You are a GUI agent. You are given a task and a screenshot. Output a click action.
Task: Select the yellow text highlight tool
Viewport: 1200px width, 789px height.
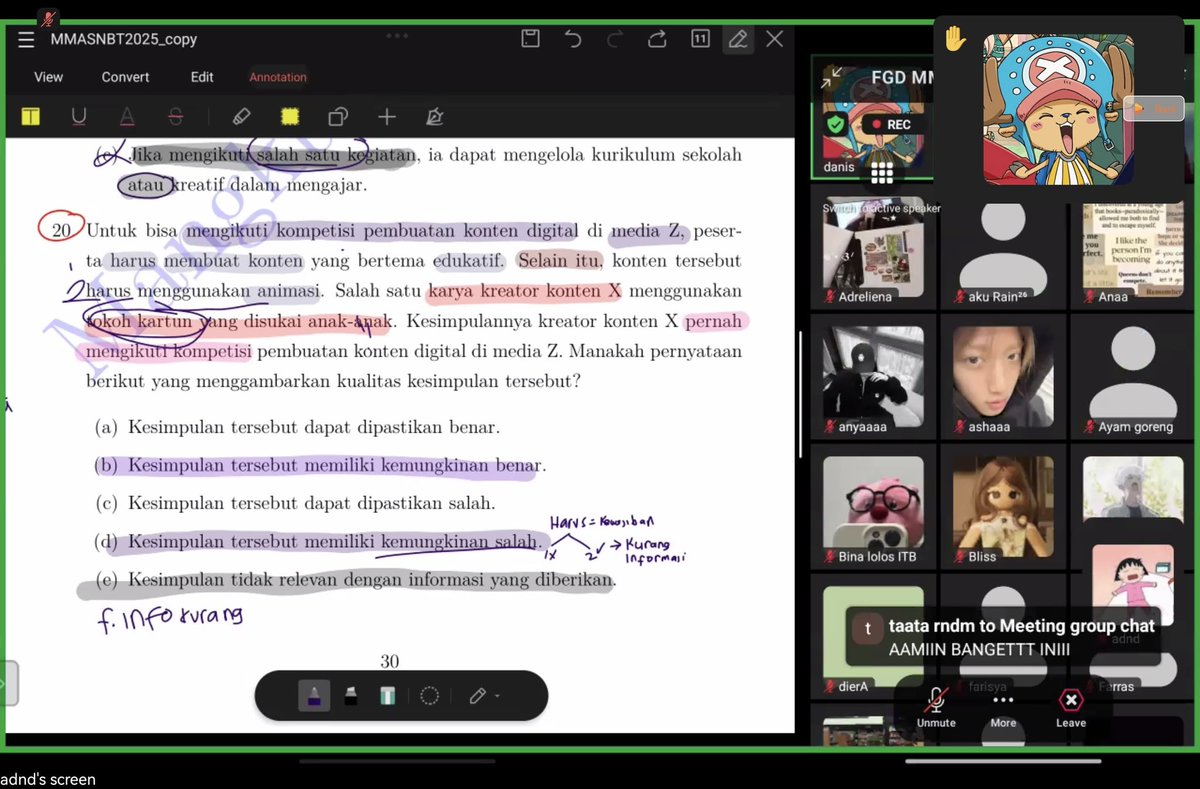tap(31, 117)
